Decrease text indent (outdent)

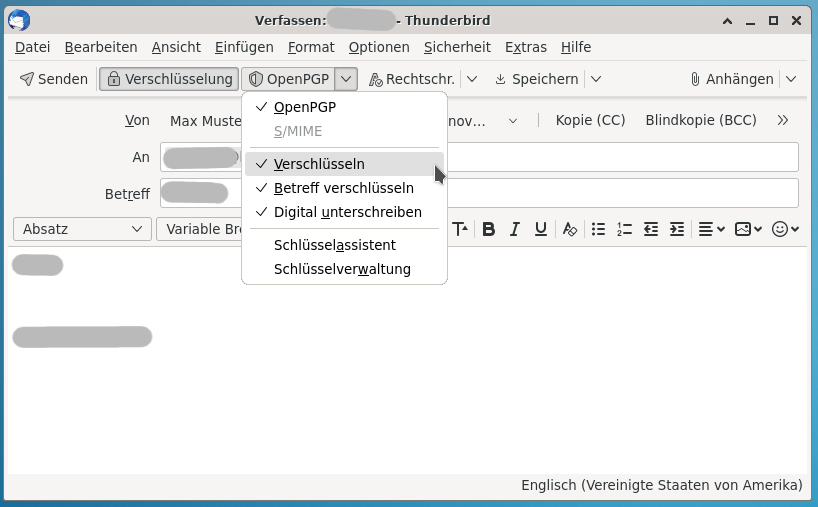[x=651, y=229]
